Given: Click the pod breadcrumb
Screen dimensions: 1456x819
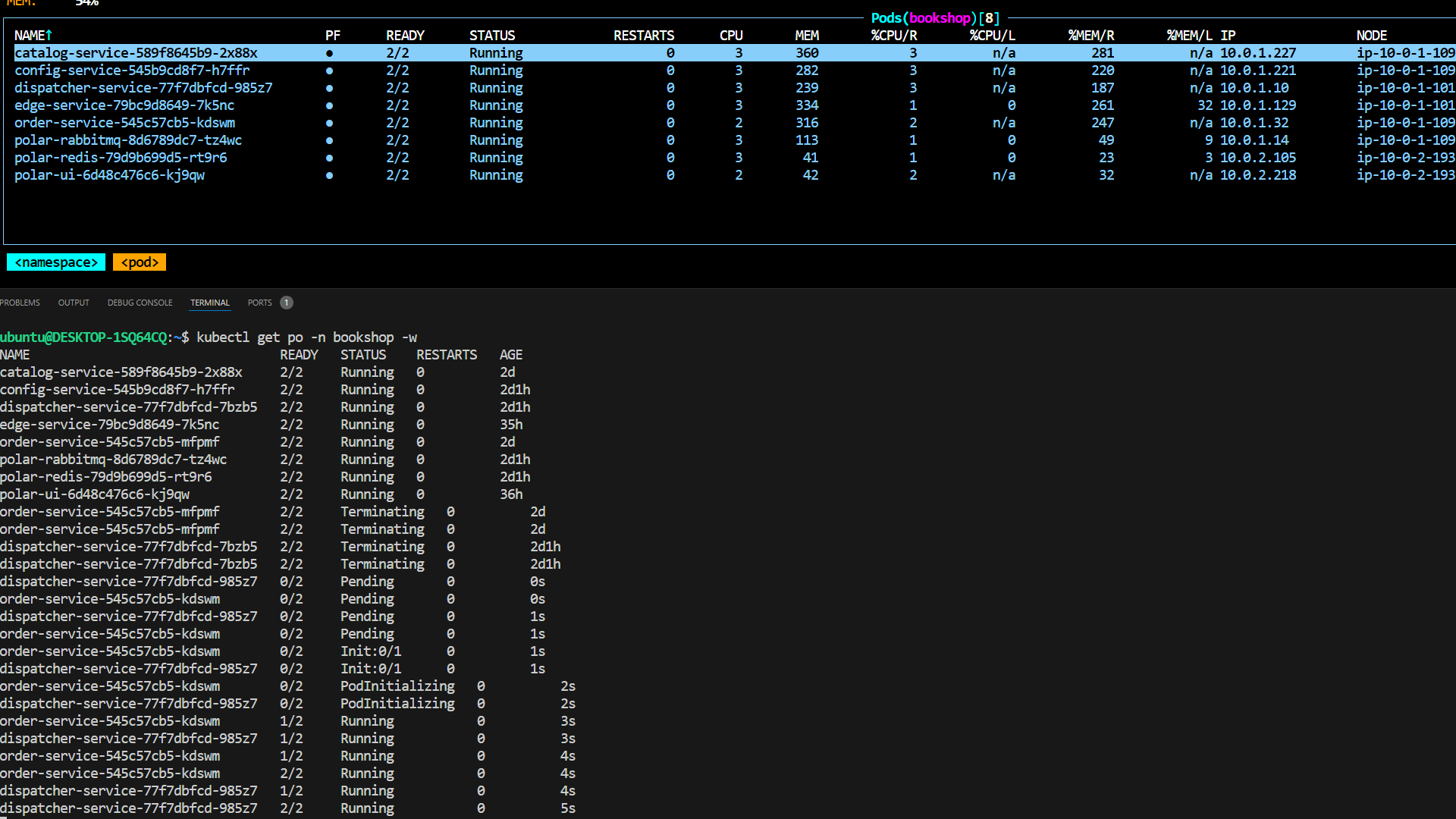Looking at the screenshot, I should click(x=140, y=262).
